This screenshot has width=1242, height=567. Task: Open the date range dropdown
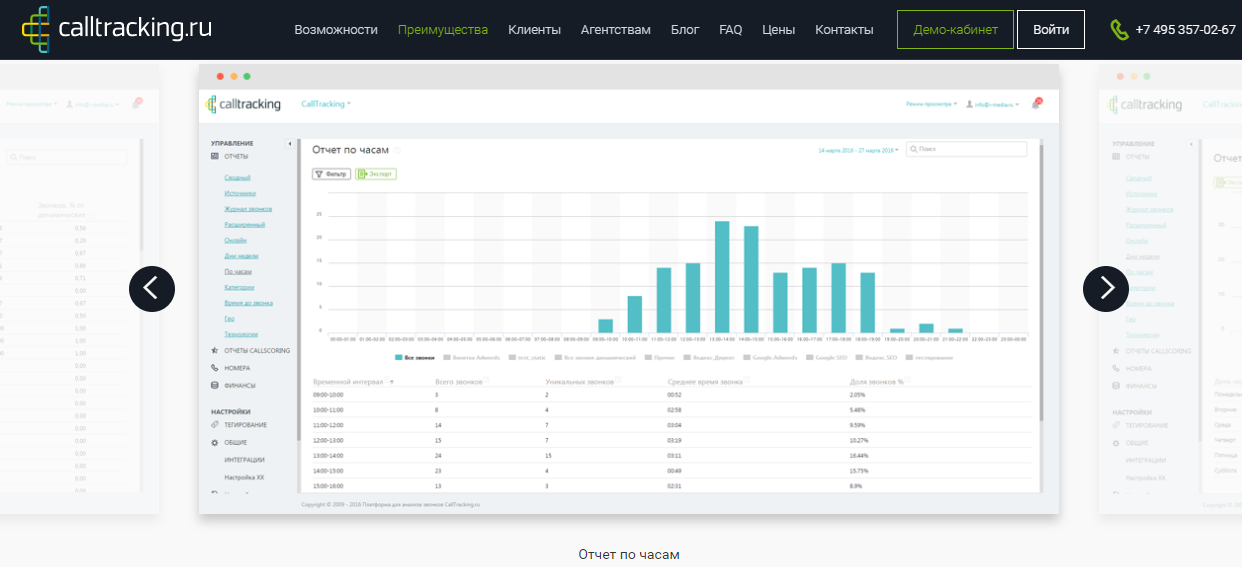(x=858, y=150)
